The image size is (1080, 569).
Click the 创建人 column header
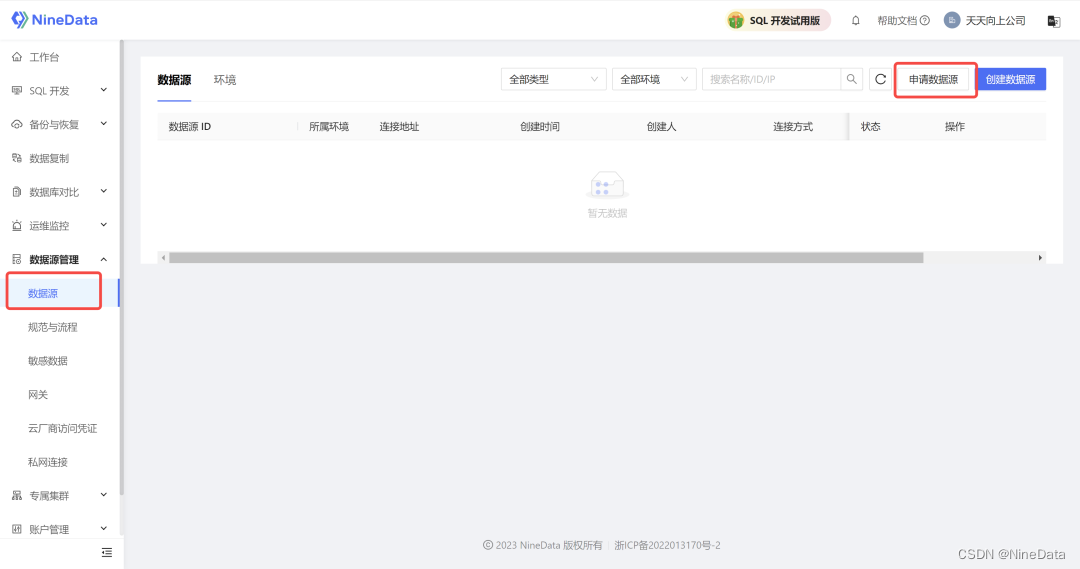pos(661,127)
